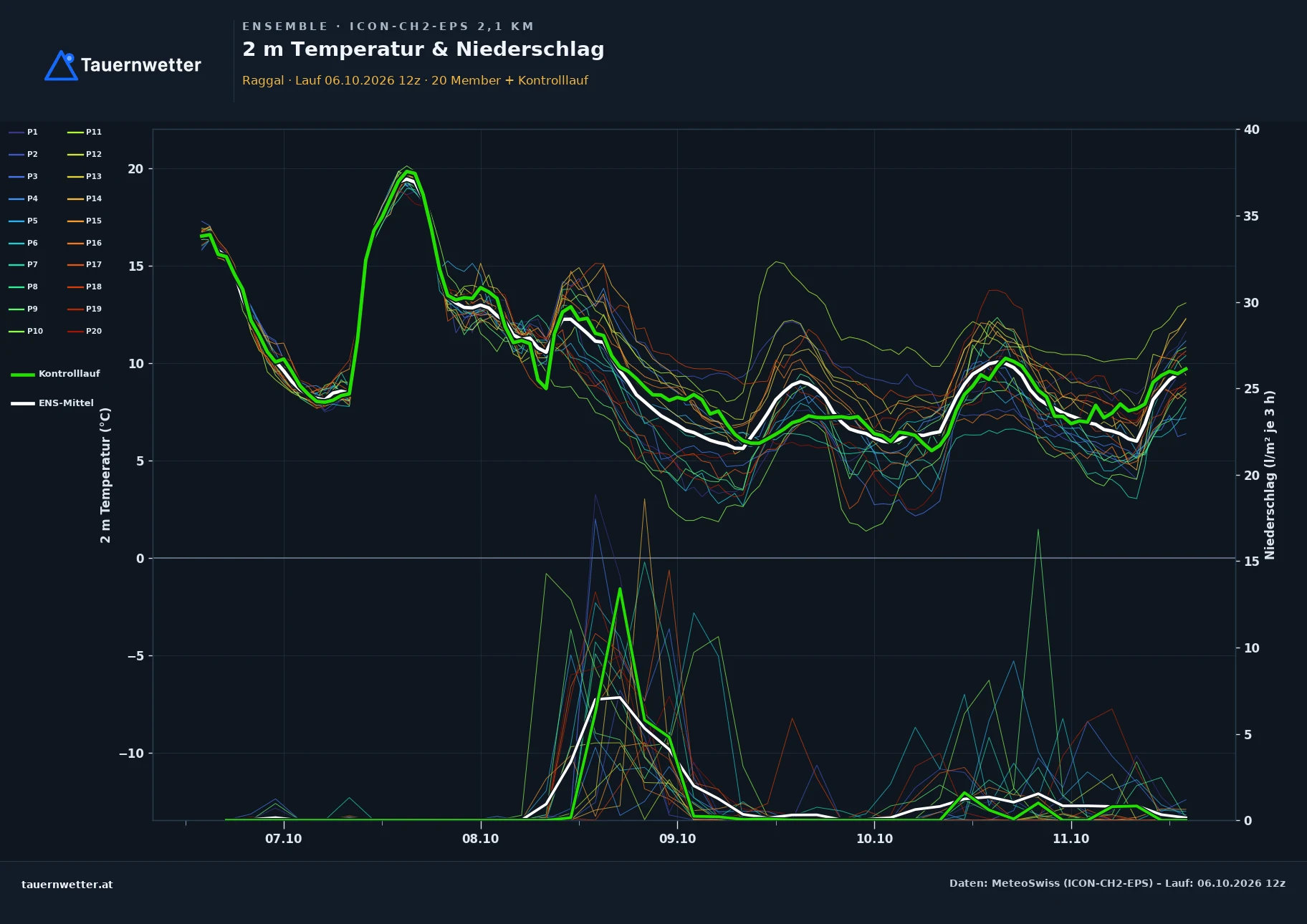Click the chart title '2 m Temperatur & Niederschlag'
This screenshot has width=1307, height=924.
point(423,49)
